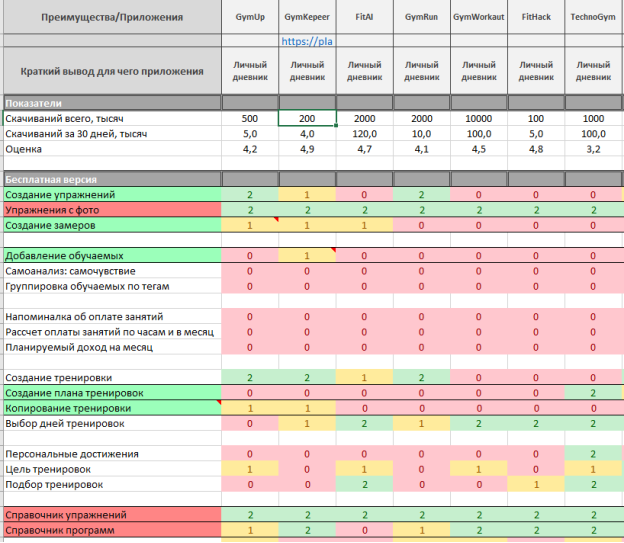Select the FitAI 30-day downloads value 120,0
624x543 pixels.
point(364,134)
